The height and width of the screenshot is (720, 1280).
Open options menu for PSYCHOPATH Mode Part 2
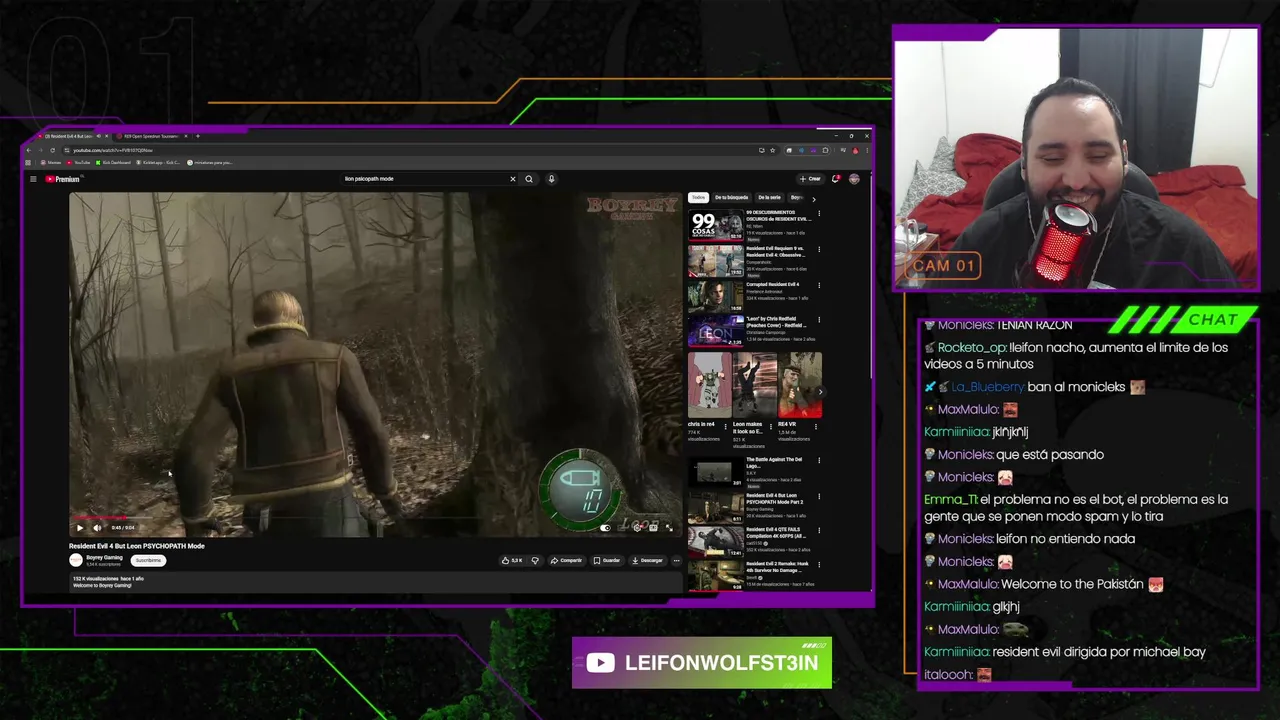819,496
